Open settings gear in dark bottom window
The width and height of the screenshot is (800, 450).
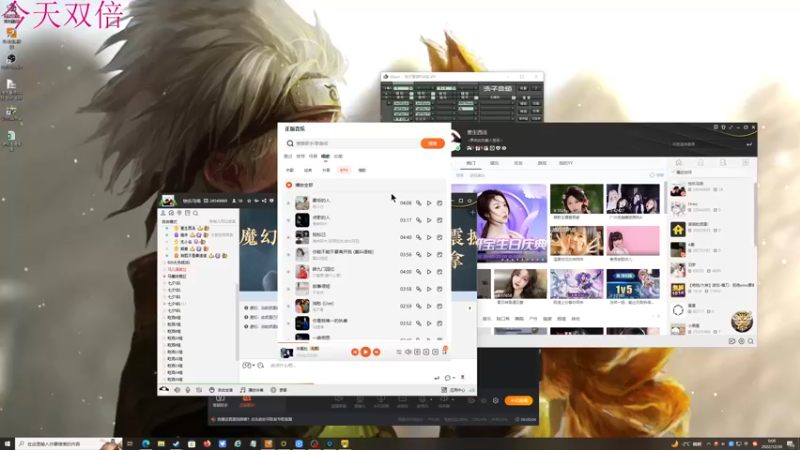495,401
